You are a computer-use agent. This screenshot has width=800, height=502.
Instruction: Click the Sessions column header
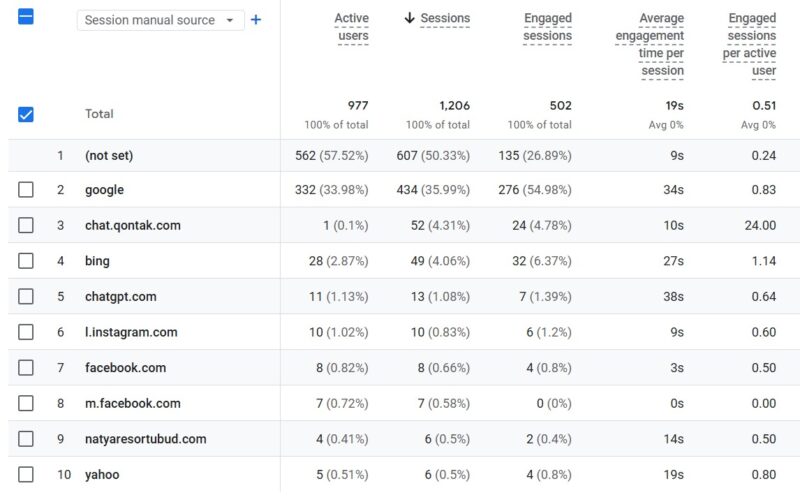point(445,18)
